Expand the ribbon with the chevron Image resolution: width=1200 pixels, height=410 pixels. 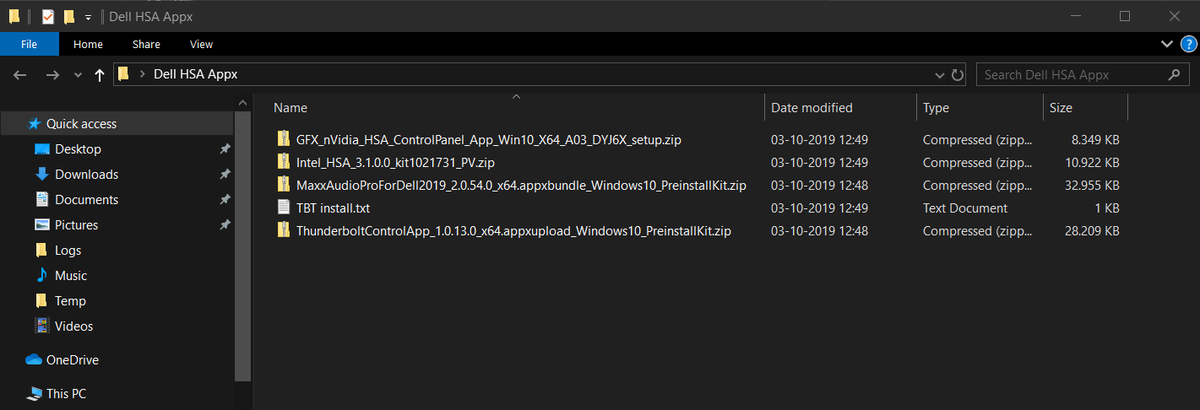[1167, 44]
